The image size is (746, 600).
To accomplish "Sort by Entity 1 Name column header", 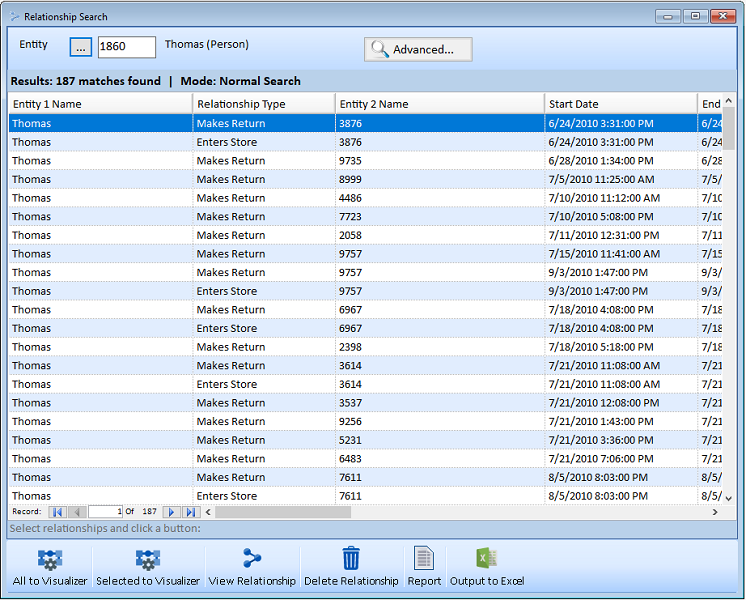I will pos(100,104).
